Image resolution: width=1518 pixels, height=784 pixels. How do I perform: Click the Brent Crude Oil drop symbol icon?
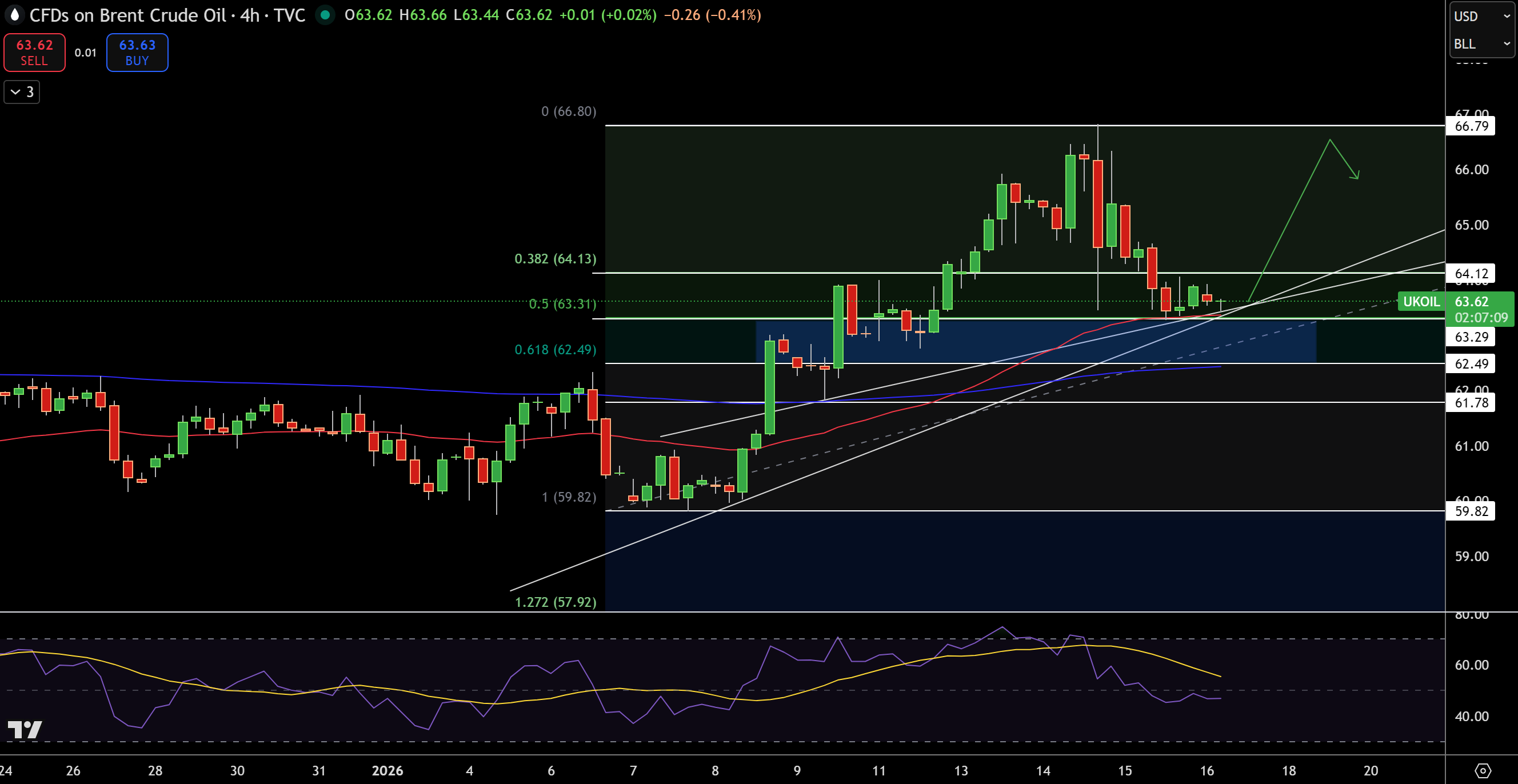pyautogui.click(x=14, y=14)
